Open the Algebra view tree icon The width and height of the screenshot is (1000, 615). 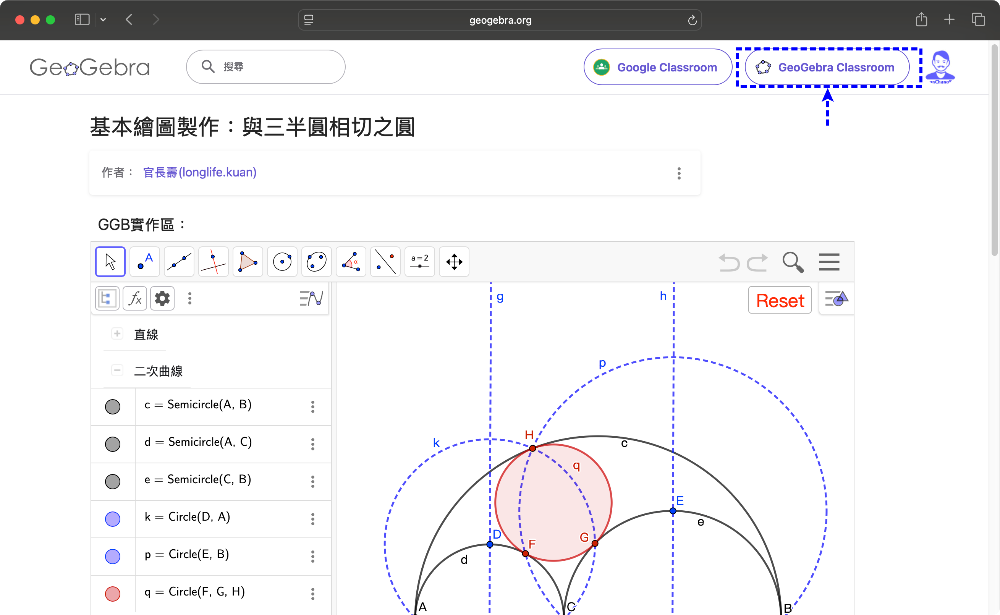(107, 299)
